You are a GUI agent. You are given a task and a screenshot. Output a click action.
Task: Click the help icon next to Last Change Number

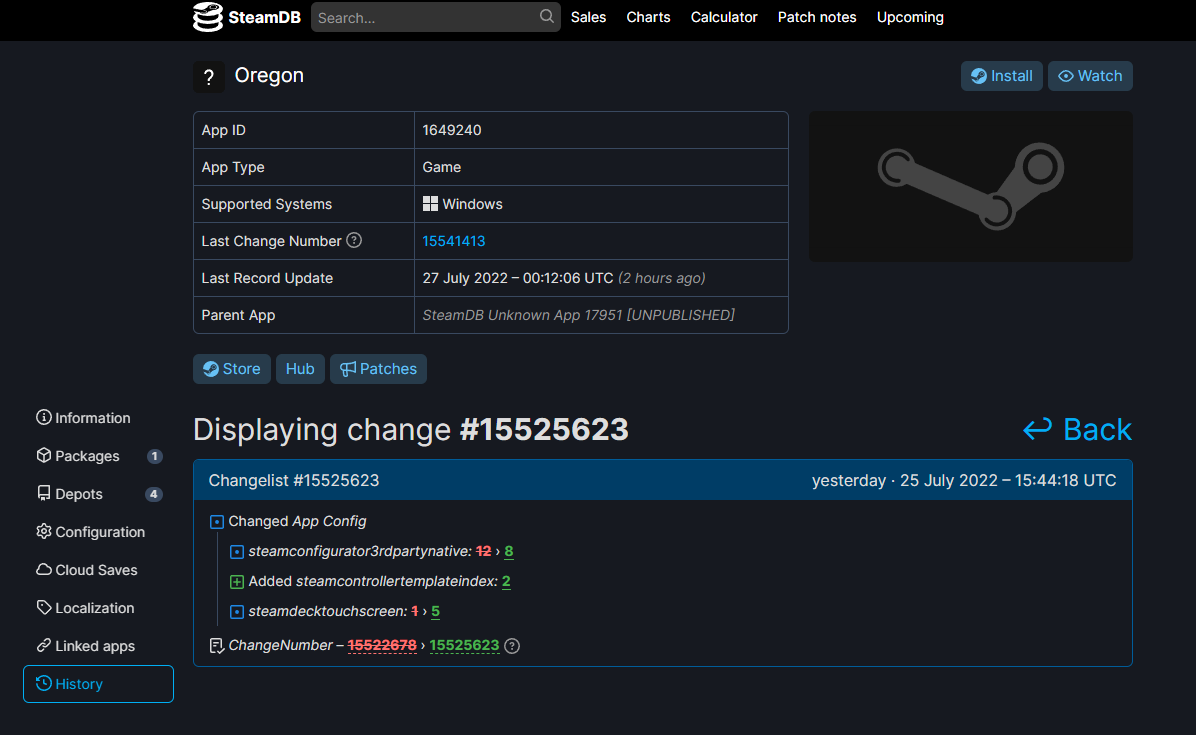pyautogui.click(x=354, y=240)
